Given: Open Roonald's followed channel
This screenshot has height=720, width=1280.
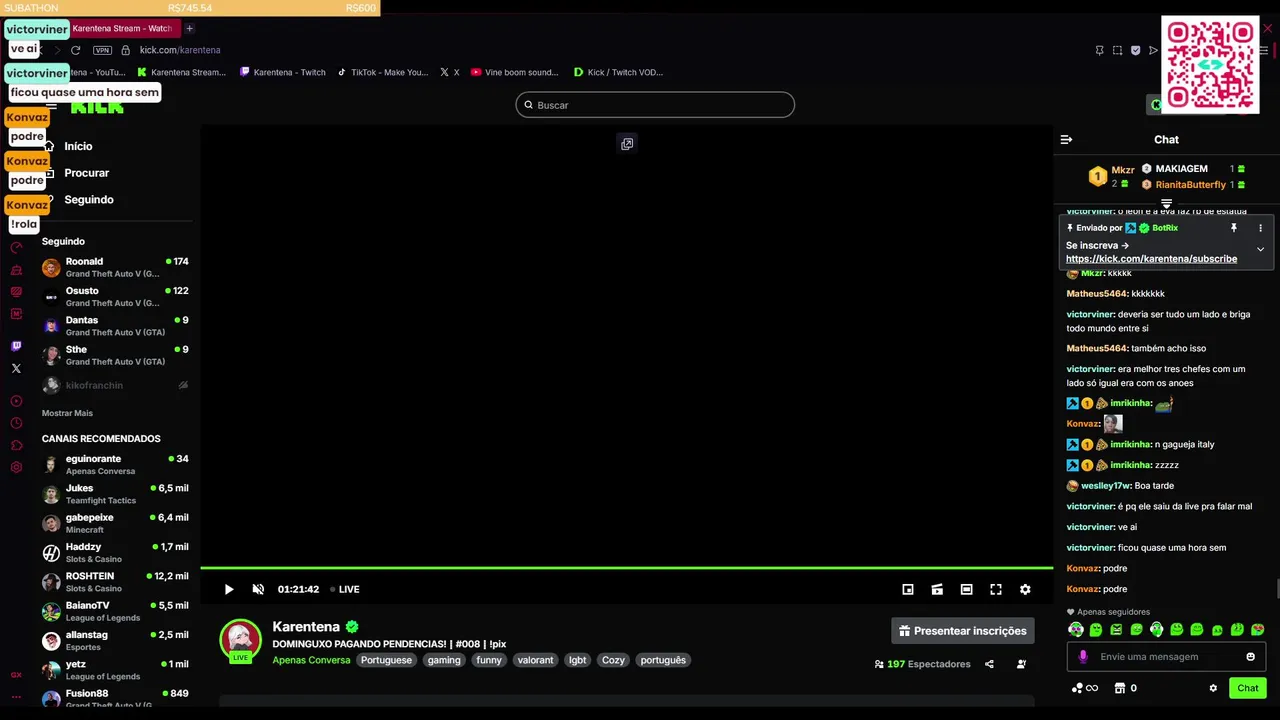Looking at the screenshot, I should pos(115,267).
